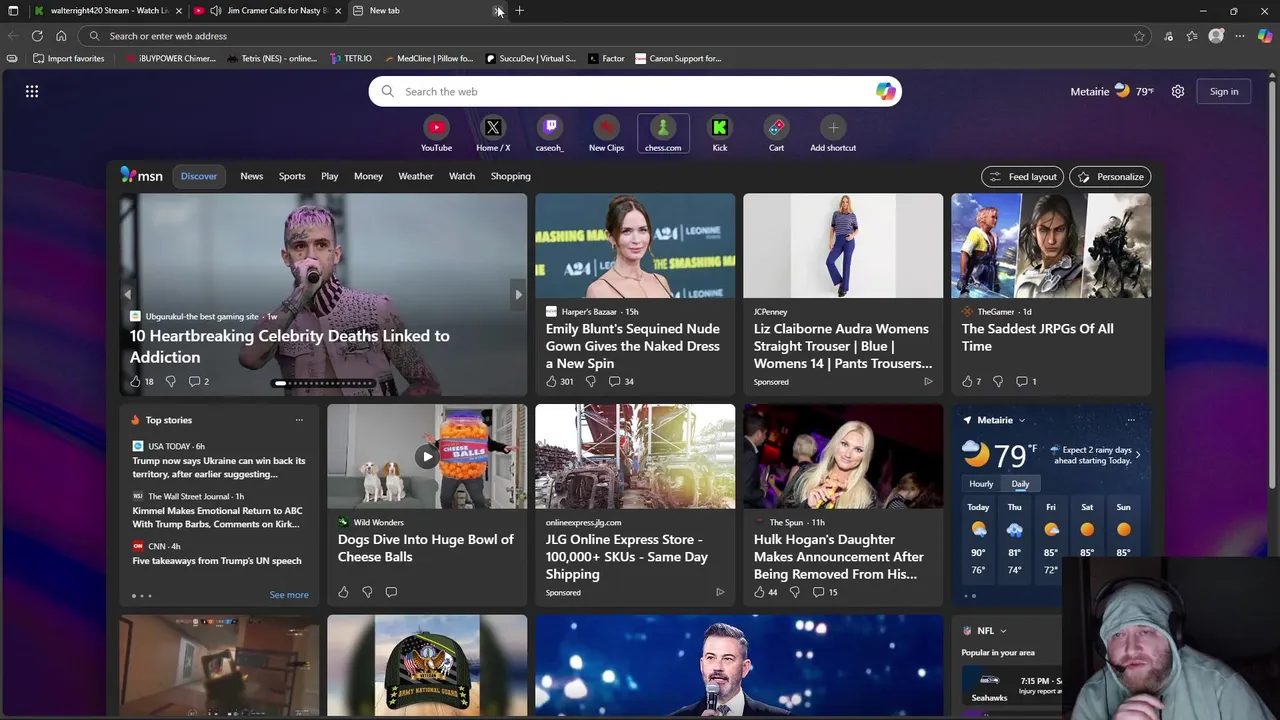Open browser profile avatar
Viewport: 1280px width, 720px height.
click(1216, 36)
